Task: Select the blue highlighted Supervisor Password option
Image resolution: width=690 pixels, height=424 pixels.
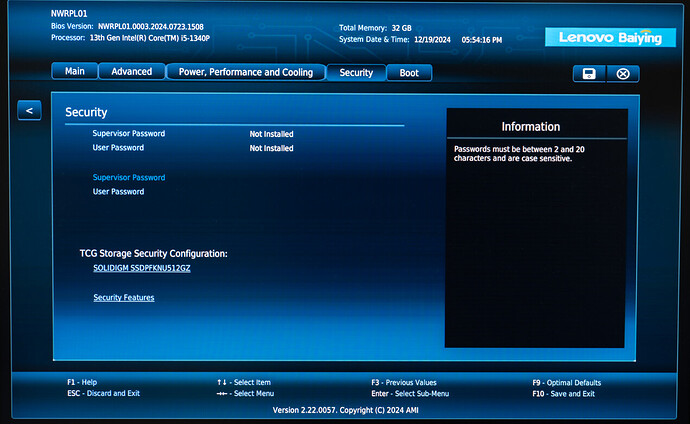Action: click(x=129, y=177)
